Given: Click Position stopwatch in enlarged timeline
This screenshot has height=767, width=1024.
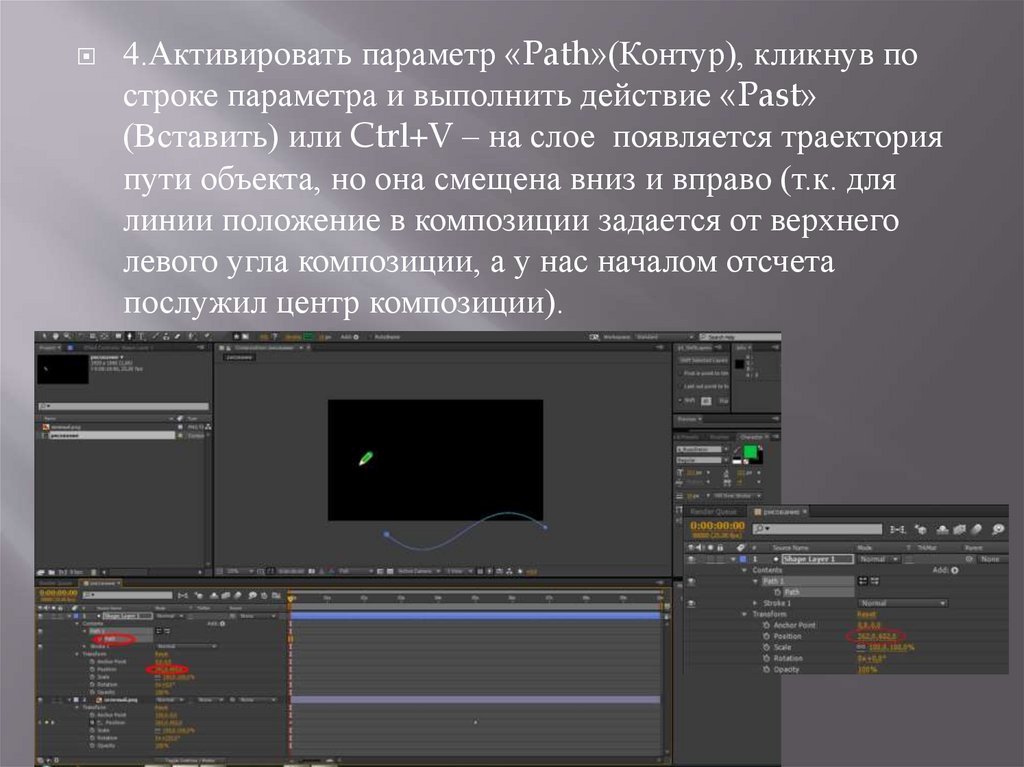Looking at the screenshot, I should click(766, 636).
